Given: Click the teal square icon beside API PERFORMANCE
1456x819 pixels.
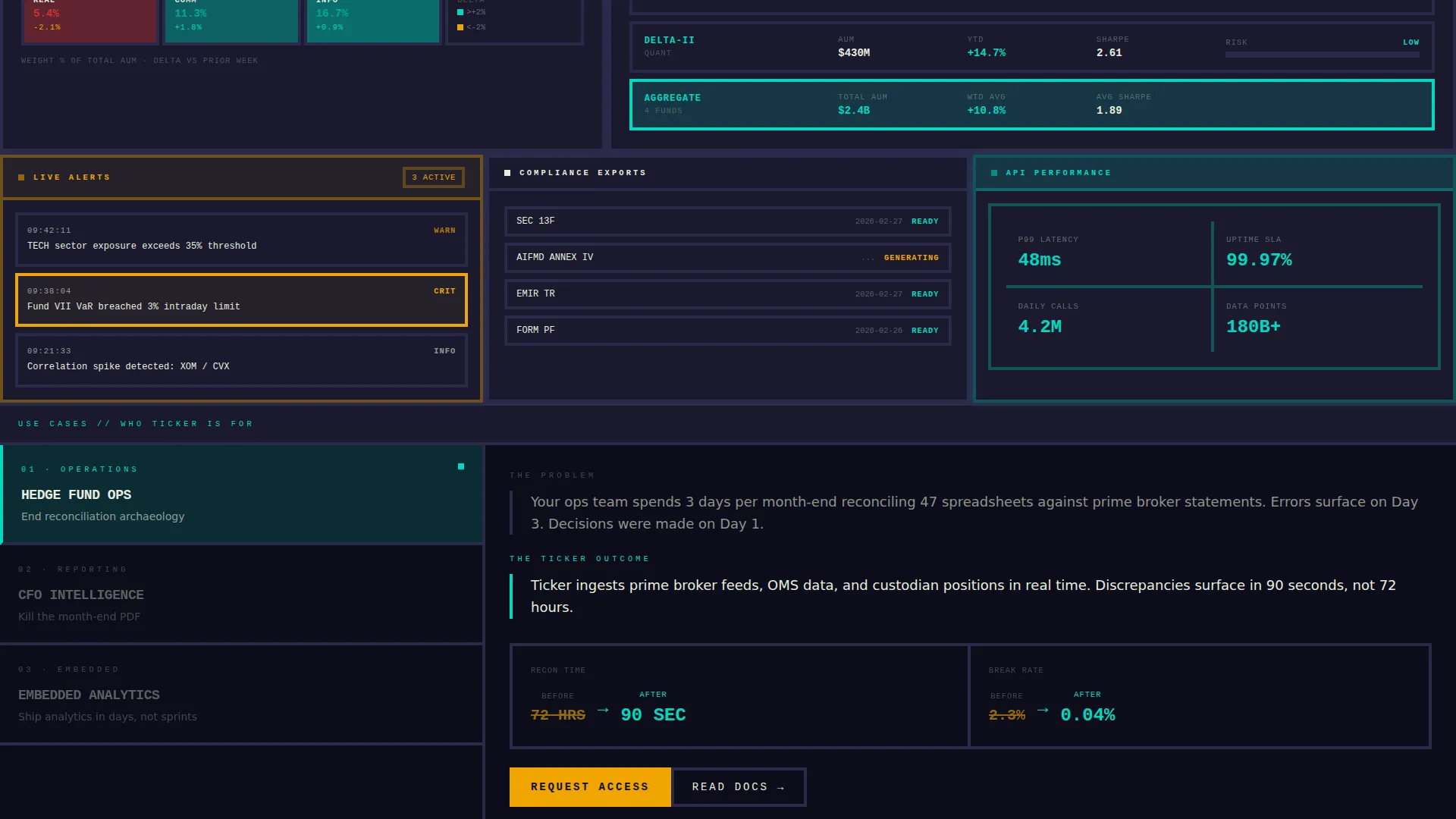Looking at the screenshot, I should point(994,173).
